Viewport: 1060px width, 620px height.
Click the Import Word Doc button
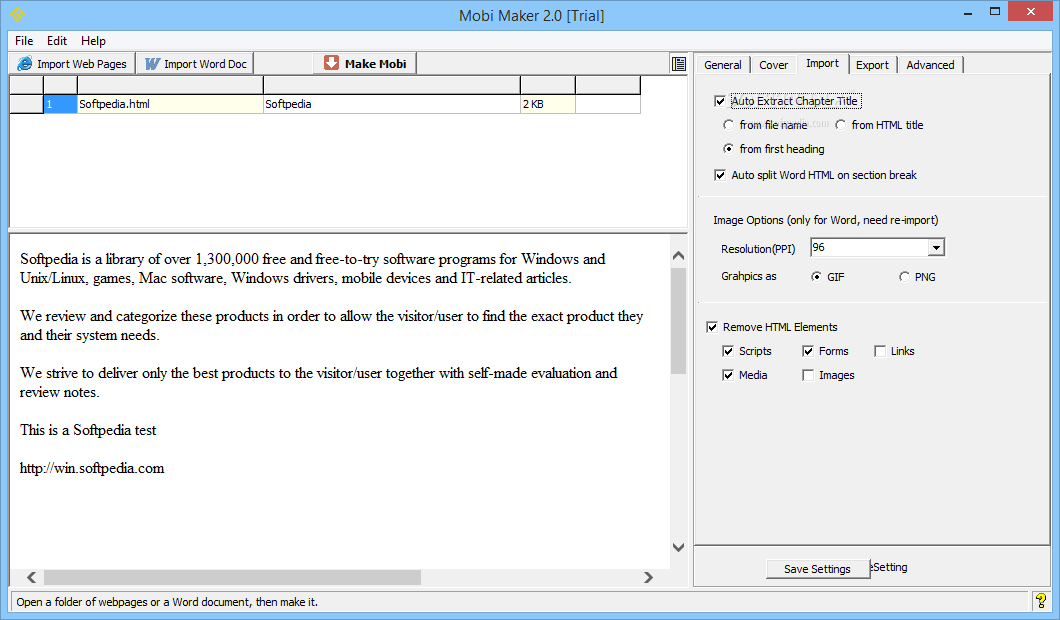(x=195, y=64)
